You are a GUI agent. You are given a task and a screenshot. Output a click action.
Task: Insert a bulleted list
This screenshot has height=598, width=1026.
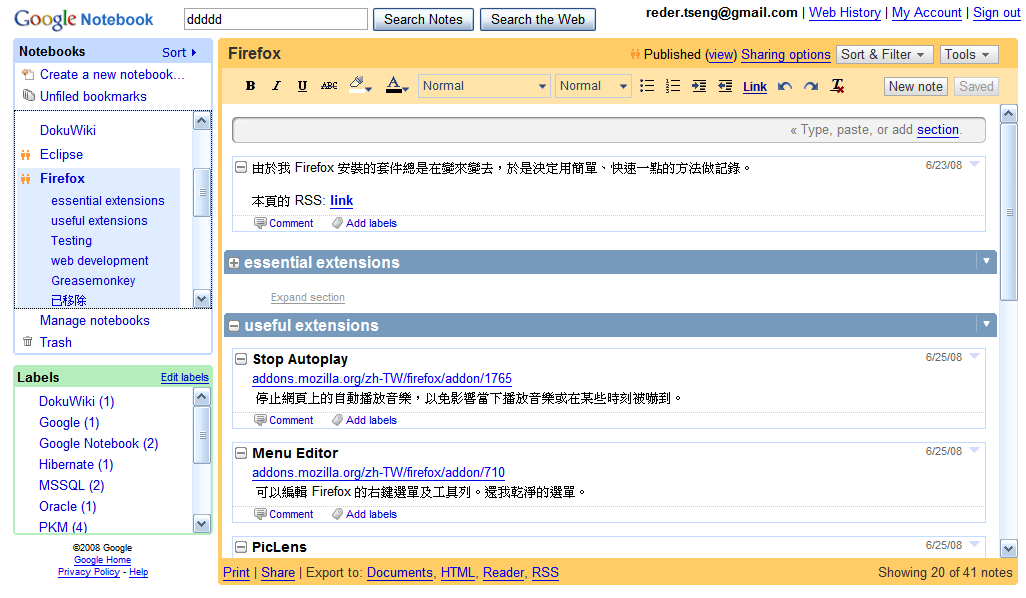tap(646, 86)
